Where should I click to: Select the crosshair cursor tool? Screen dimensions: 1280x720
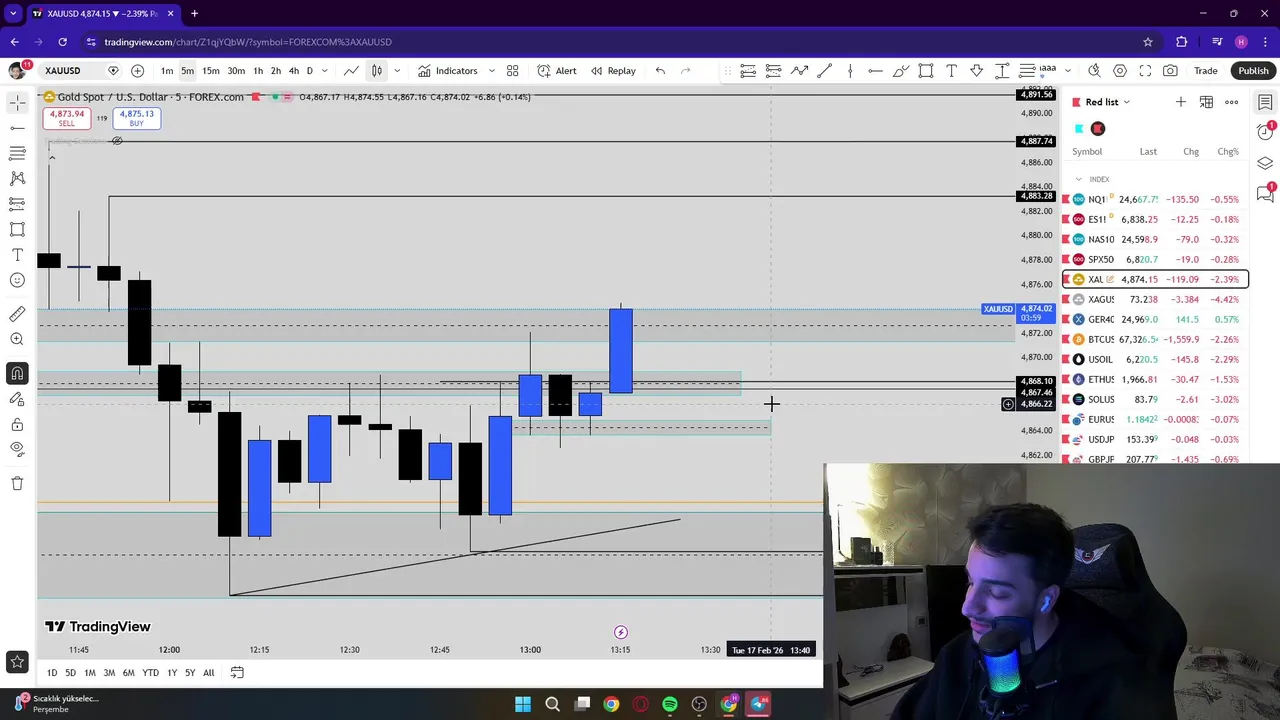click(17, 103)
